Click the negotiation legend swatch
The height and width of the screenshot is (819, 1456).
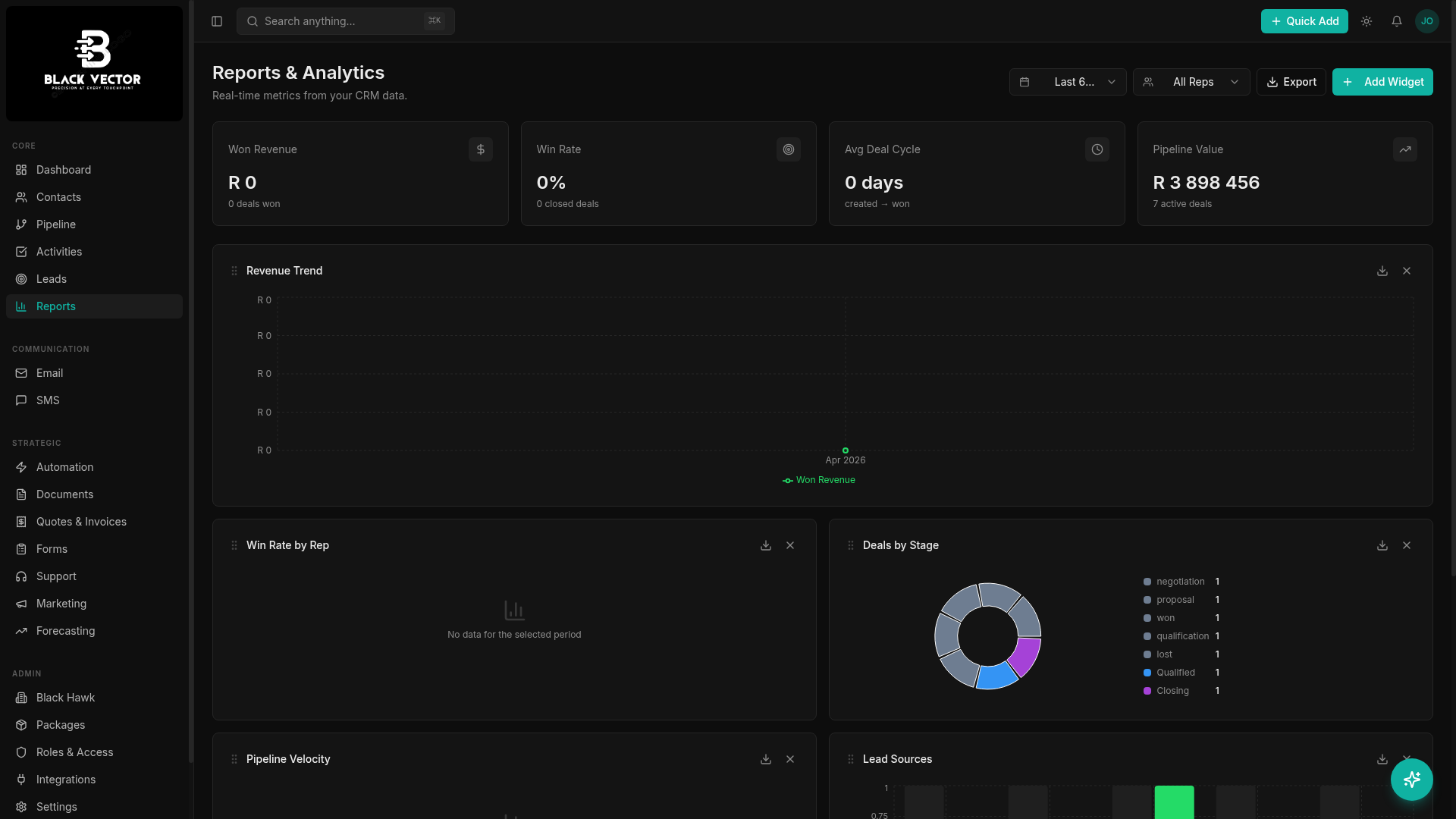coord(1147,582)
